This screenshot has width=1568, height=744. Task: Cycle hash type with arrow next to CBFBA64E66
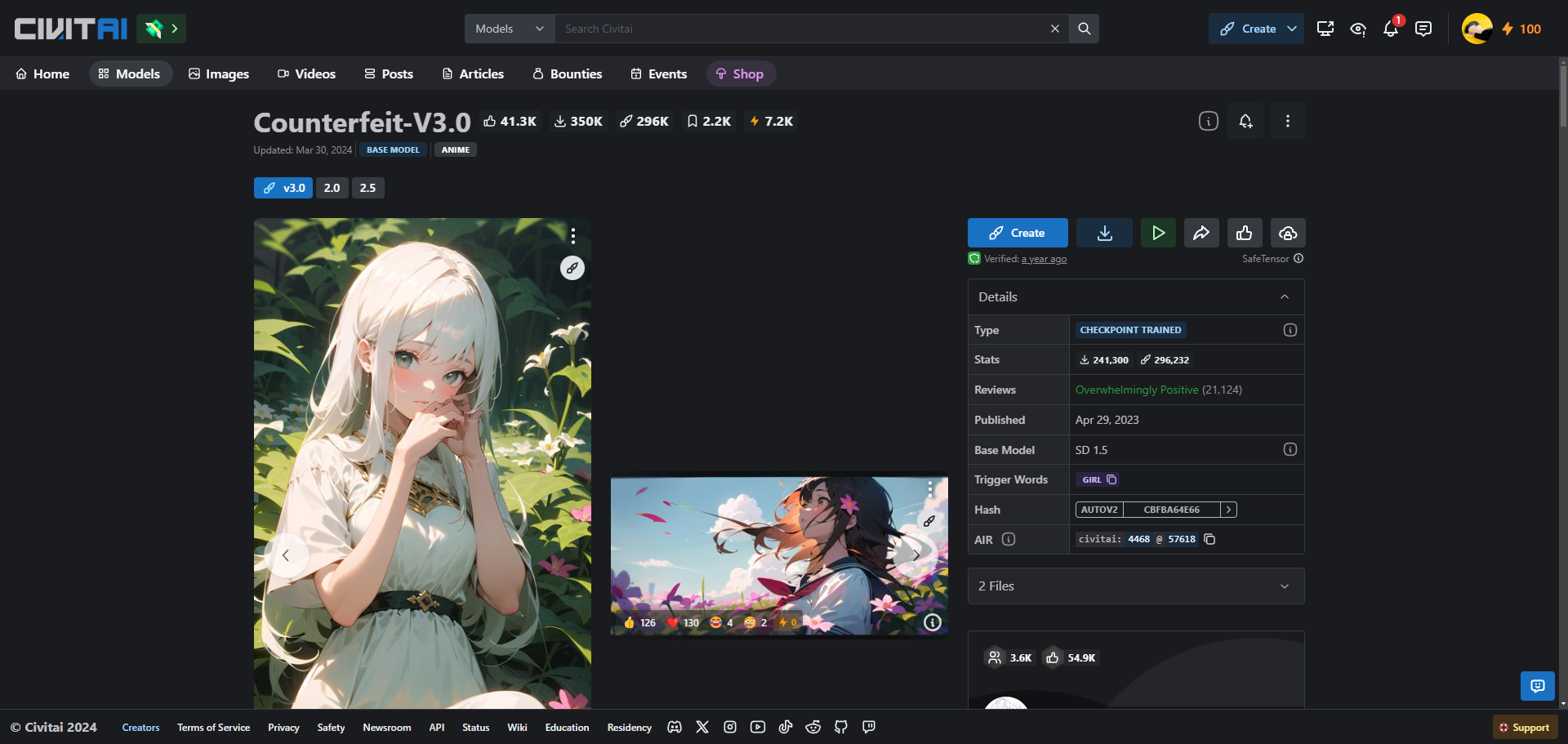click(x=1228, y=510)
